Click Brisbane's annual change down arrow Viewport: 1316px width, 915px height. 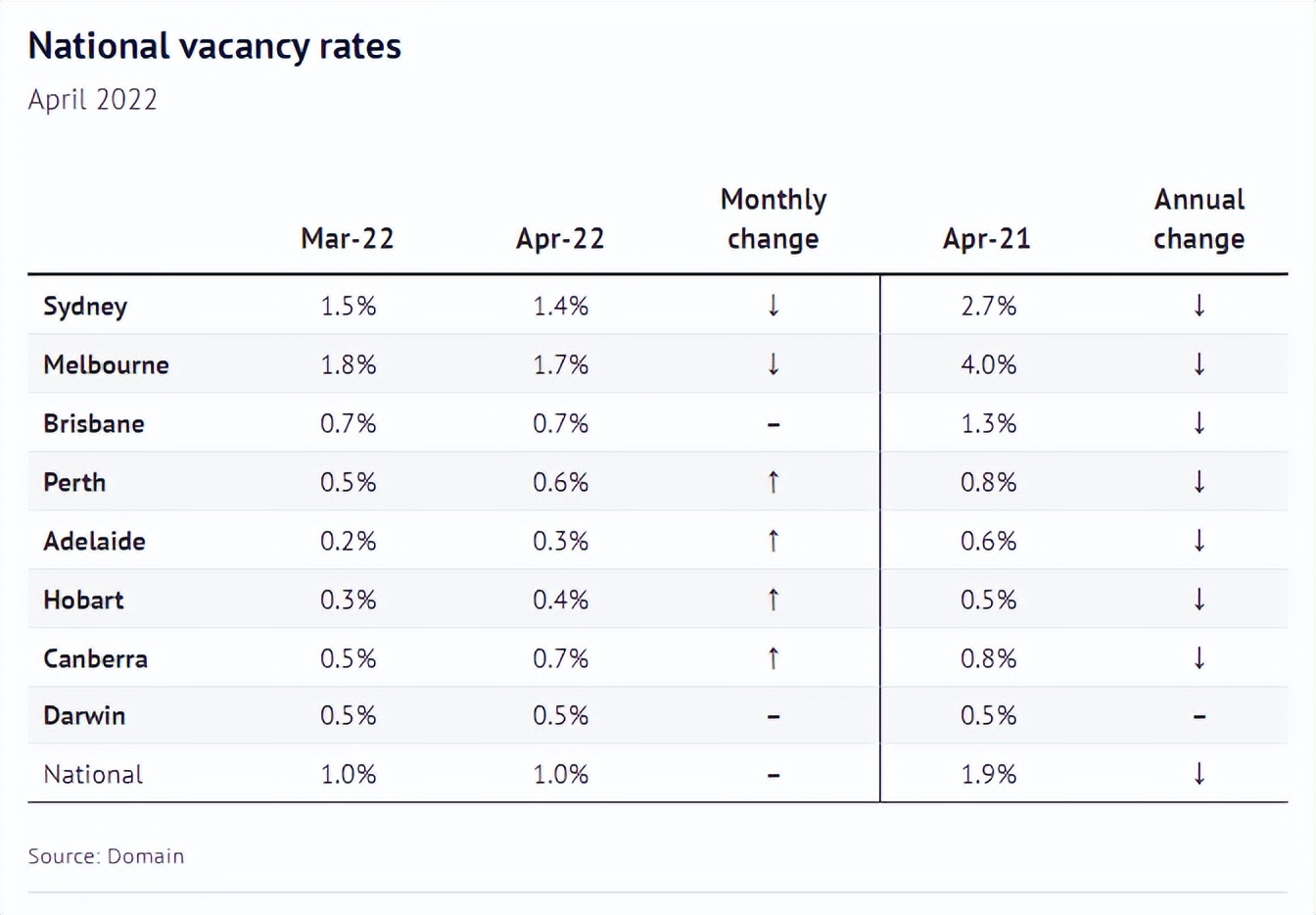(x=1199, y=423)
